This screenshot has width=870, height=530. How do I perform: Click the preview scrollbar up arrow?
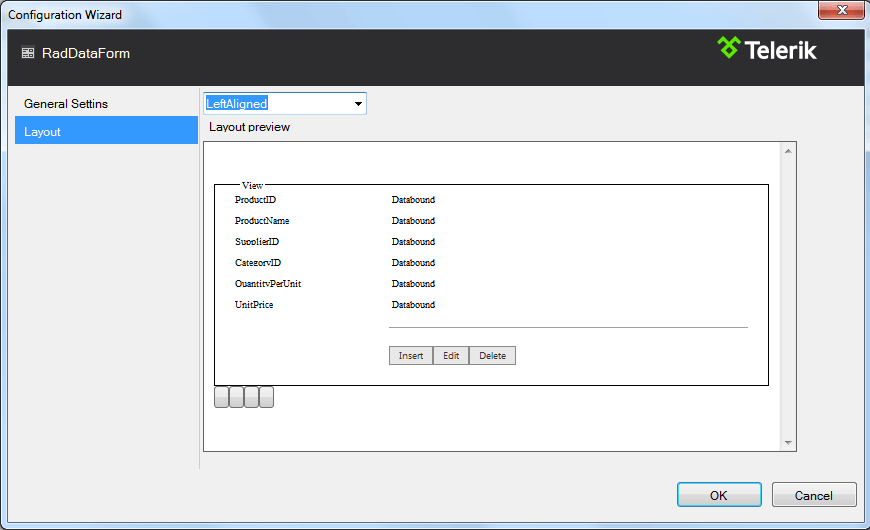tap(788, 151)
